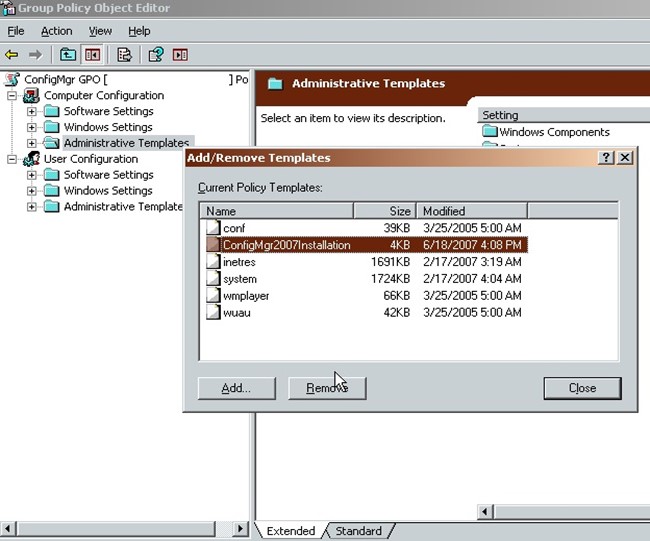The width and height of the screenshot is (650, 541).
Task: Click the Export List toolbar icon
Action: pyautogui.click(x=124, y=55)
